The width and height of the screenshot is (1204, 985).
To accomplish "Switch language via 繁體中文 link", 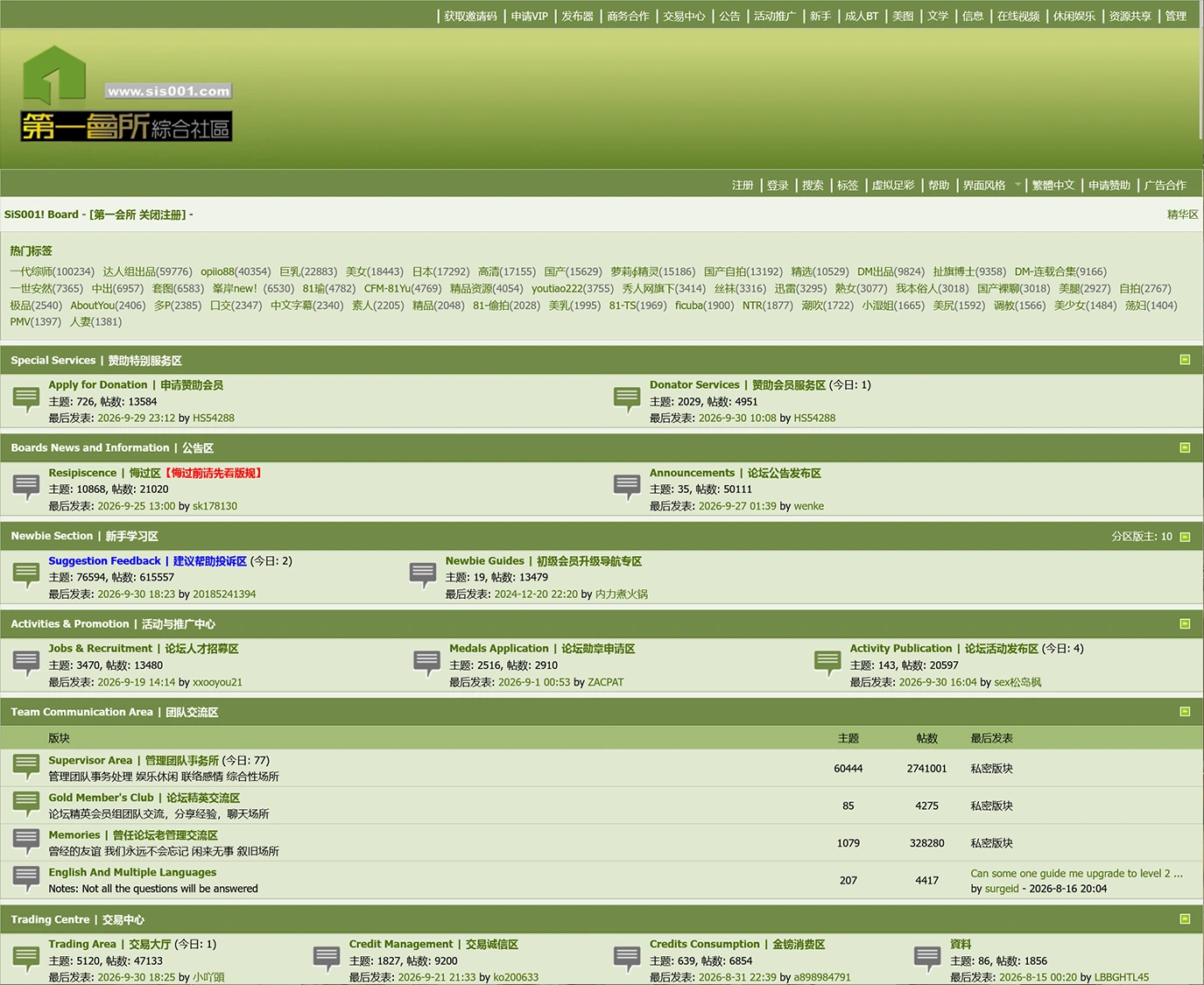I will (1053, 186).
